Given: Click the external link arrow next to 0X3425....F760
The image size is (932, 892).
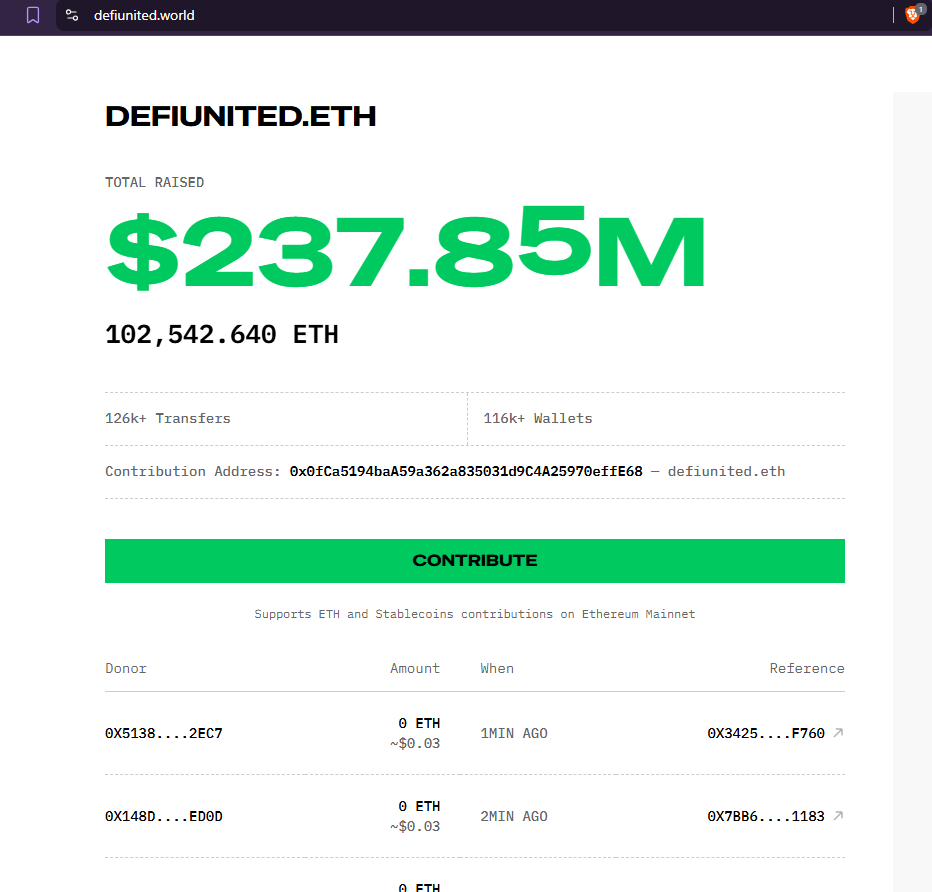Looking at the screenshot, I should click(x=838, y=732).
